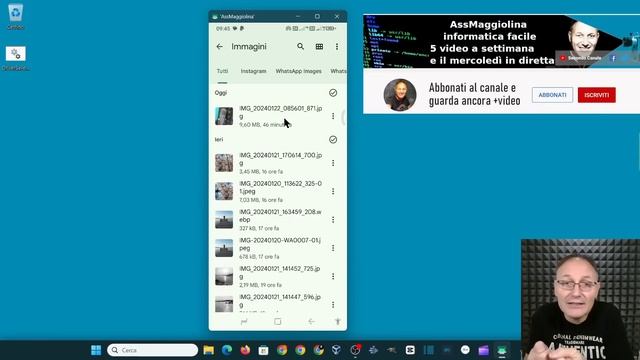Open thumbnail of IMG_20240121_163459_208.webp
This screenshot has height=360, width=640.
[224, 220]
